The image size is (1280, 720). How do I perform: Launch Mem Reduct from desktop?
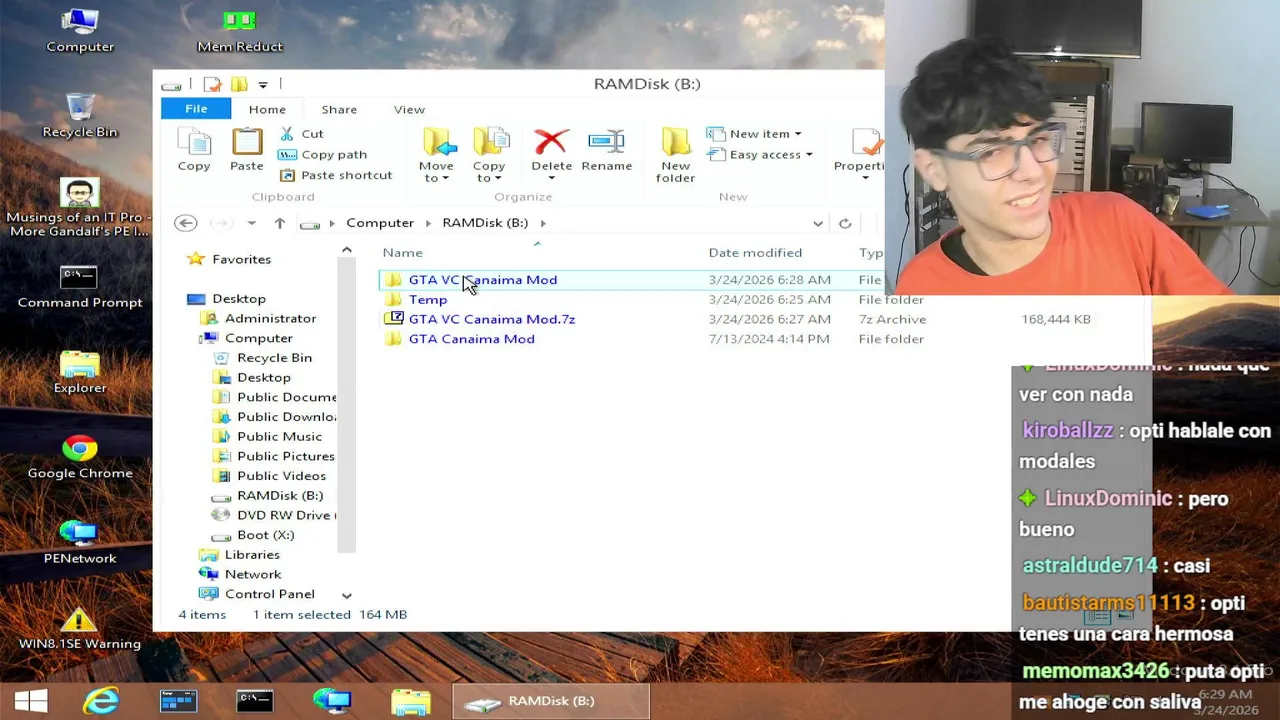pyautogui.click(x=240, y=30)
